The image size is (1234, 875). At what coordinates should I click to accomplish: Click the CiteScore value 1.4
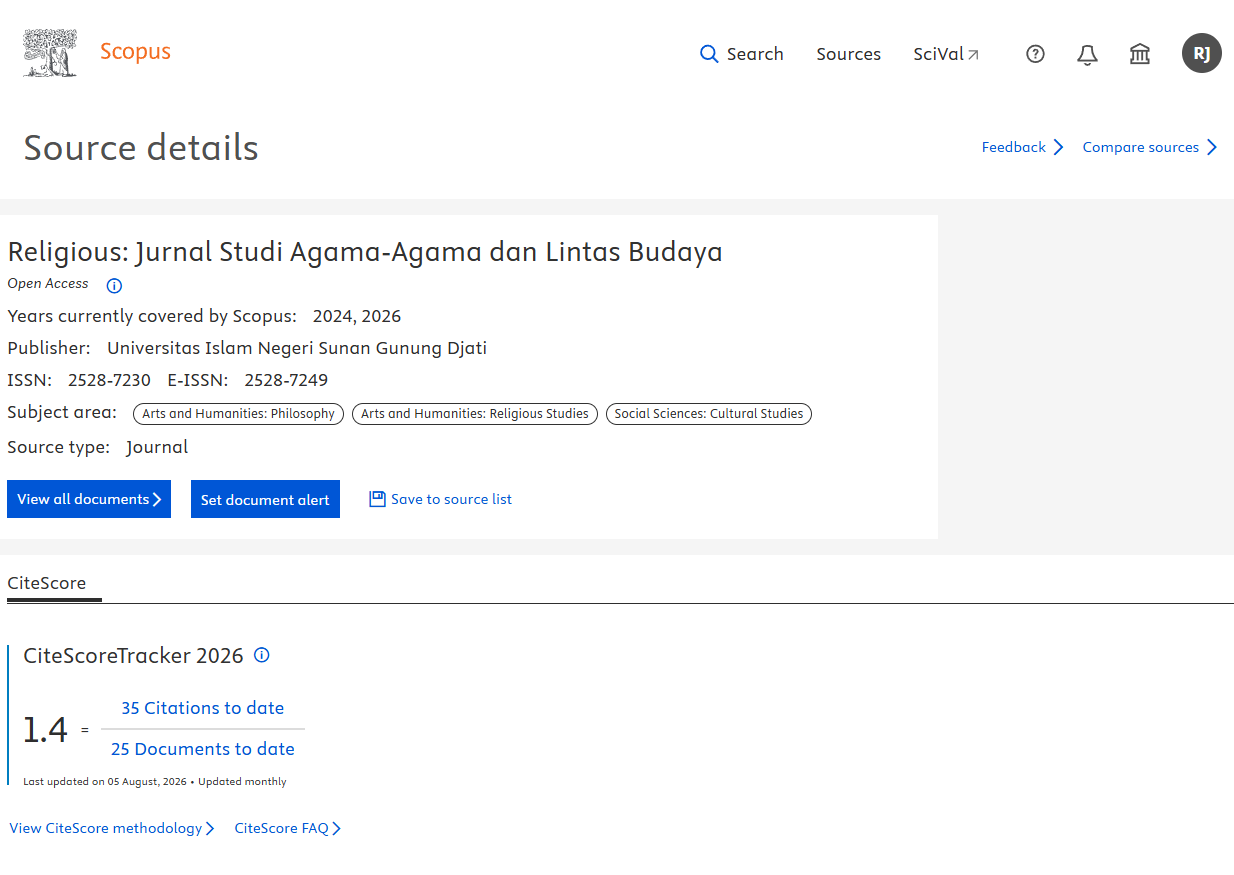[46, 730]
